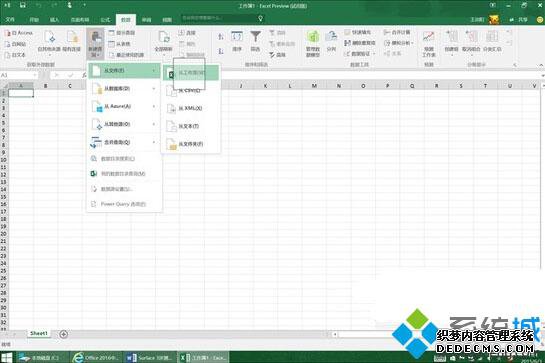Choose From Folder (从文件夹) submenu item
Viewport: 545px width, 363px height.
coord(191,144)
